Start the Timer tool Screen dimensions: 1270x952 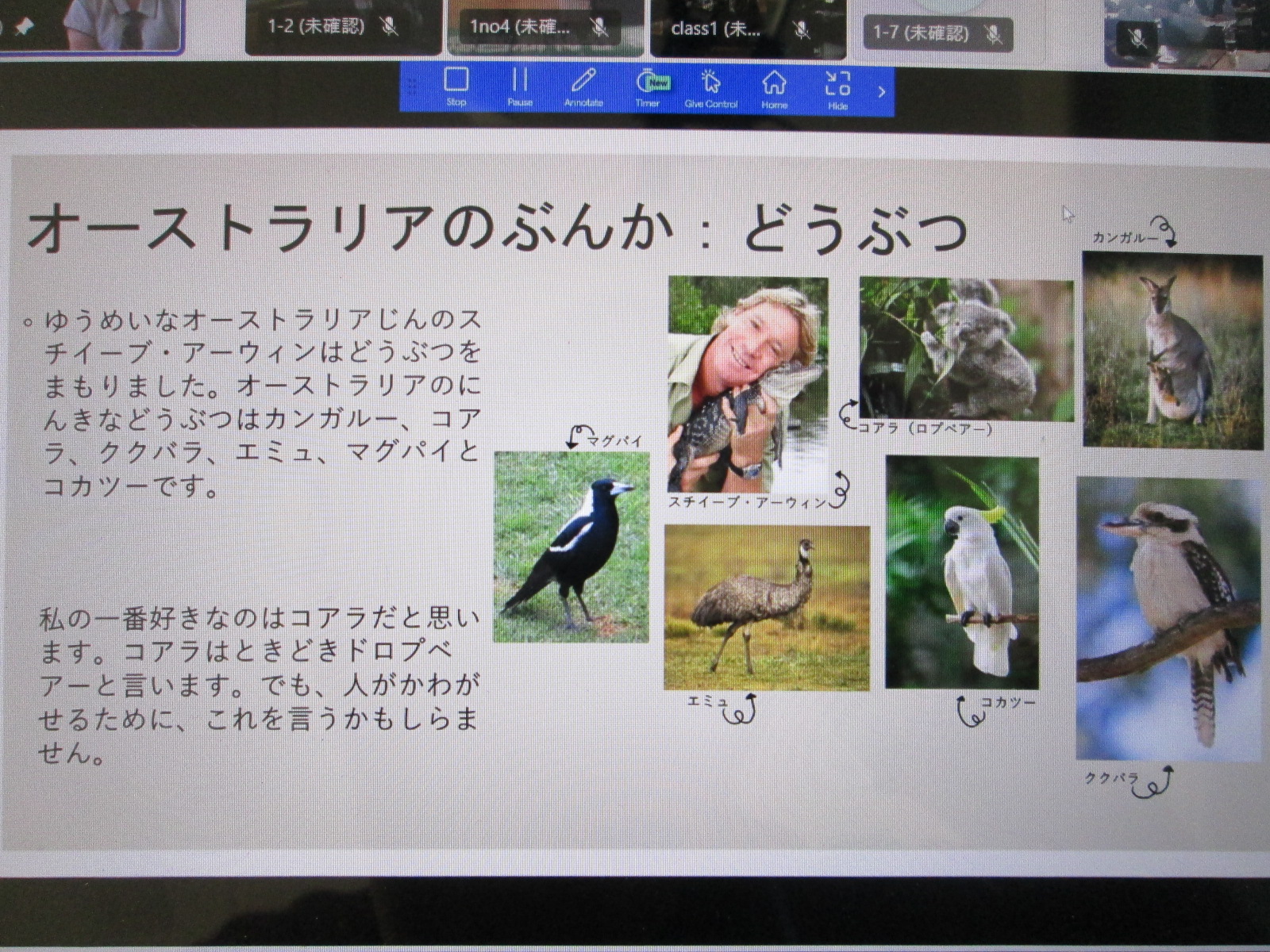pos(651,86)
